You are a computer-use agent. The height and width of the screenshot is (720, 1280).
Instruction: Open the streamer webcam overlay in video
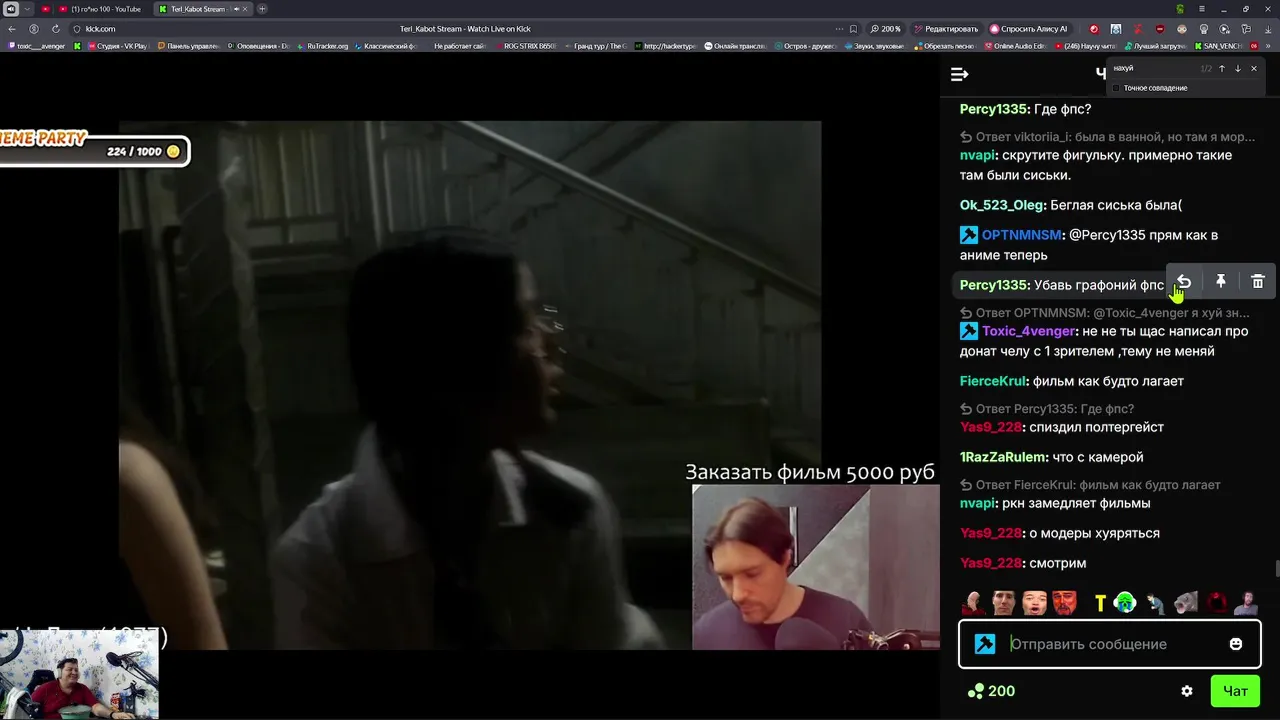(x=815, y=567)
